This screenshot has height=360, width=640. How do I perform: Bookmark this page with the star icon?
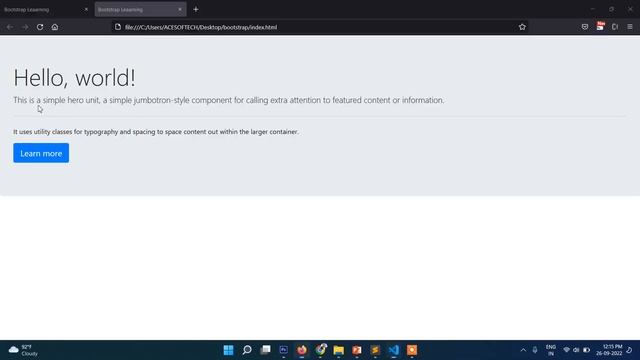coord(522,27)
